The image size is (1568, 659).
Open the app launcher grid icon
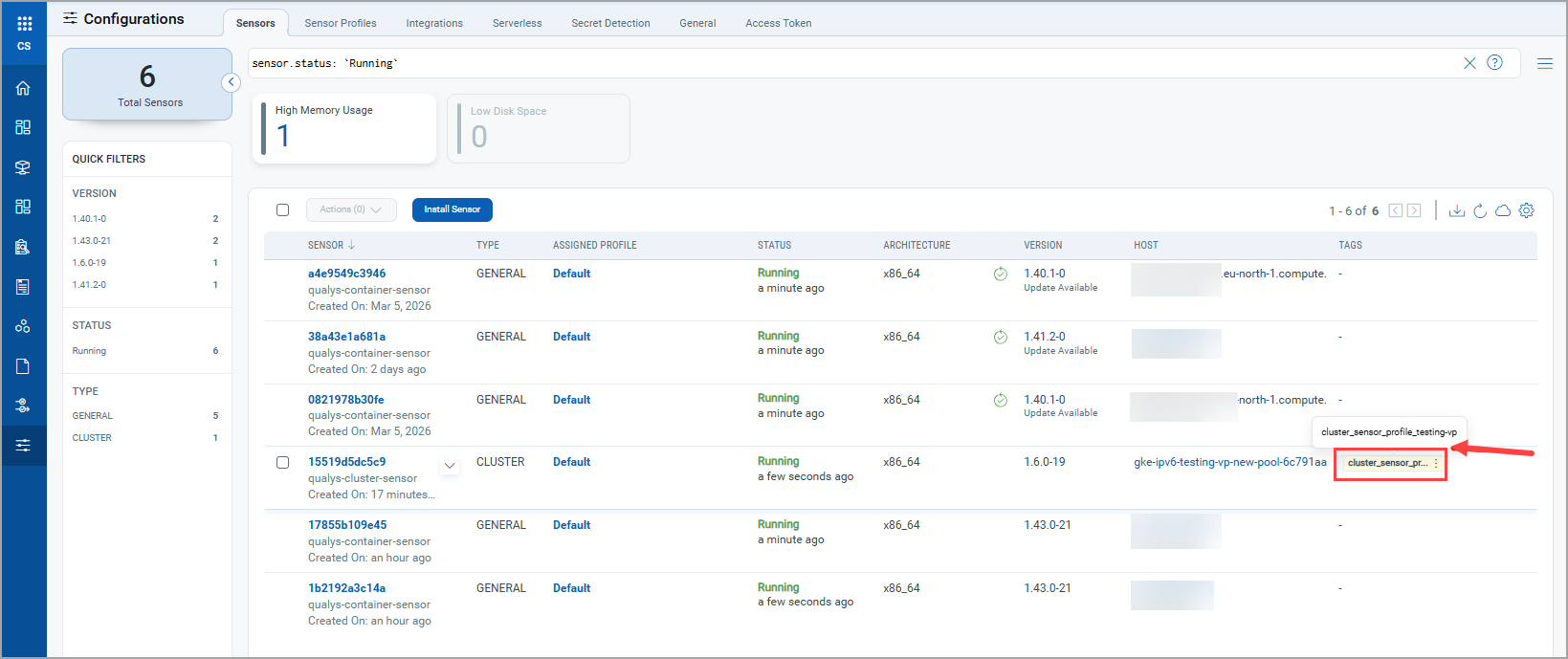point(24,23)
